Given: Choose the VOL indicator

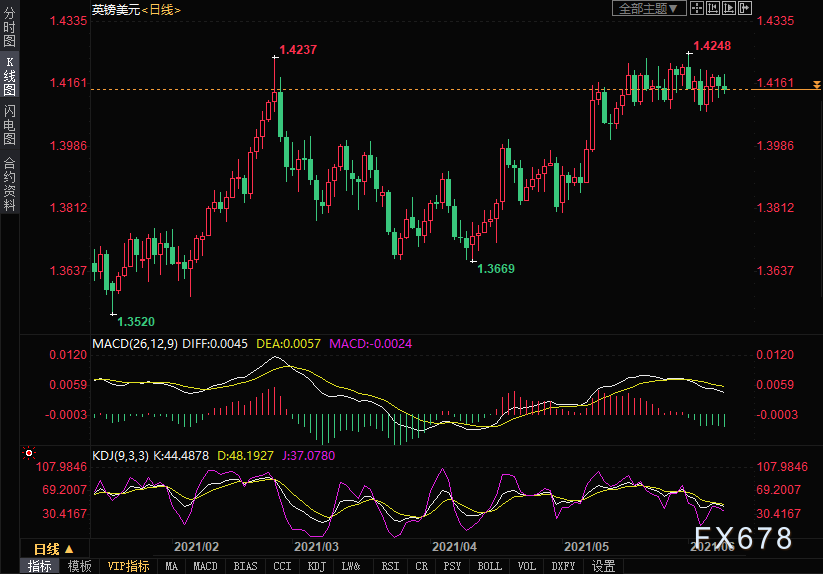Looking at the screenshot, I should click(x=526, y=567).
